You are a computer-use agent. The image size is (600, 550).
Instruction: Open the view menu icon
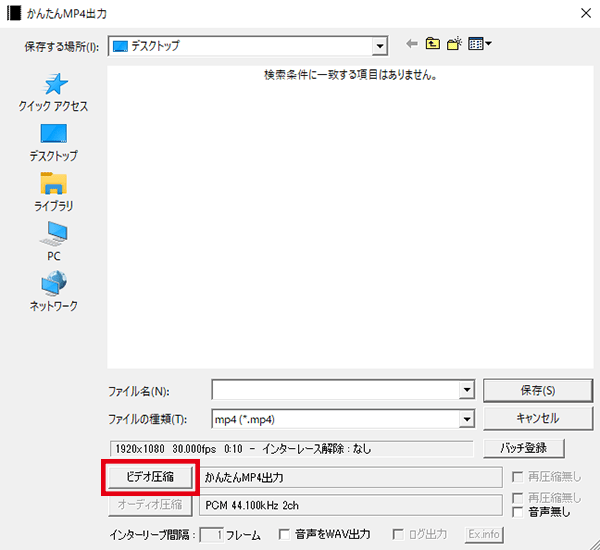pos(480,44)
